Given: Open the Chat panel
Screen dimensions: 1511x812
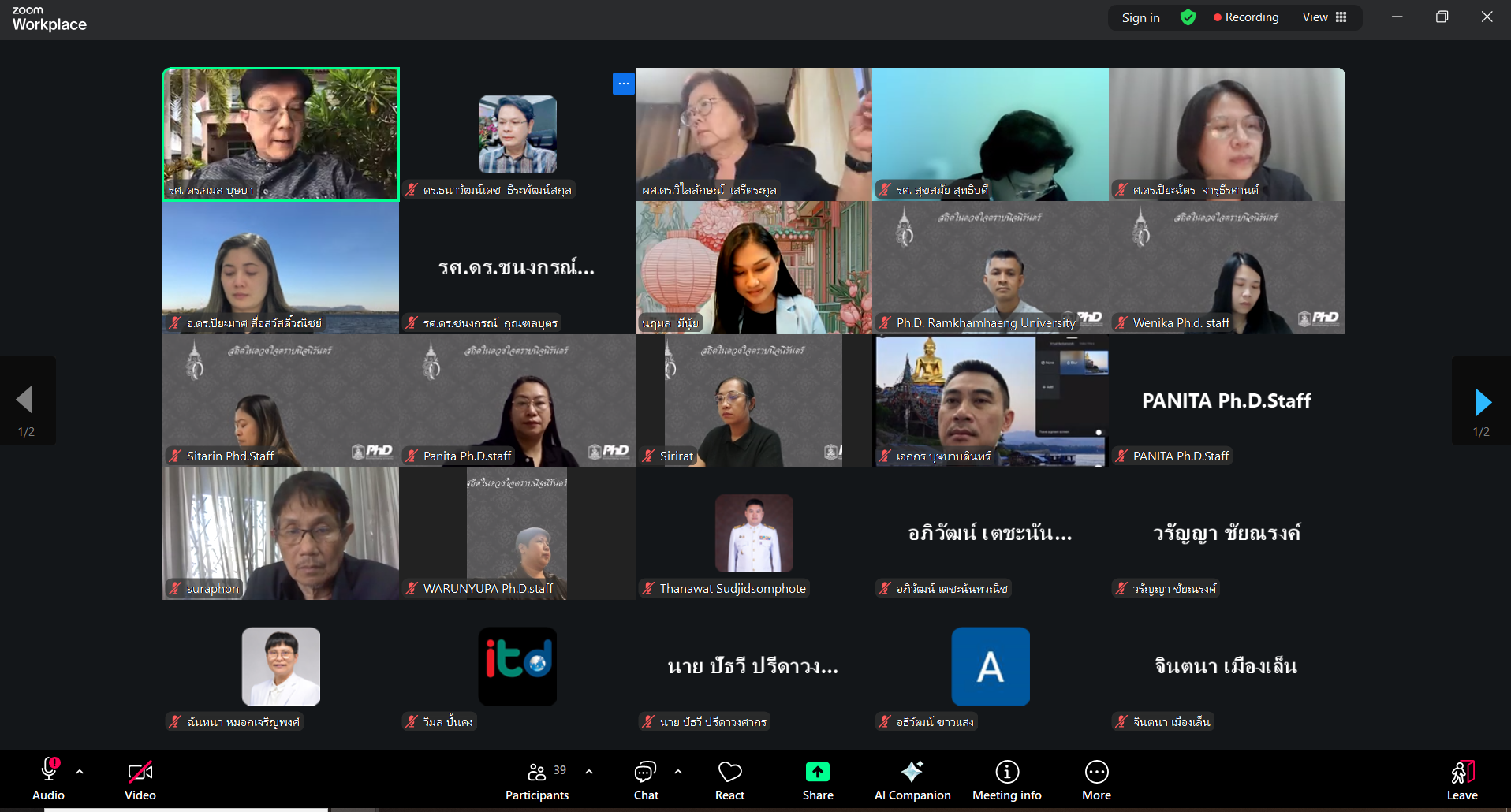Looking at the screenshot, I should 646,780.
